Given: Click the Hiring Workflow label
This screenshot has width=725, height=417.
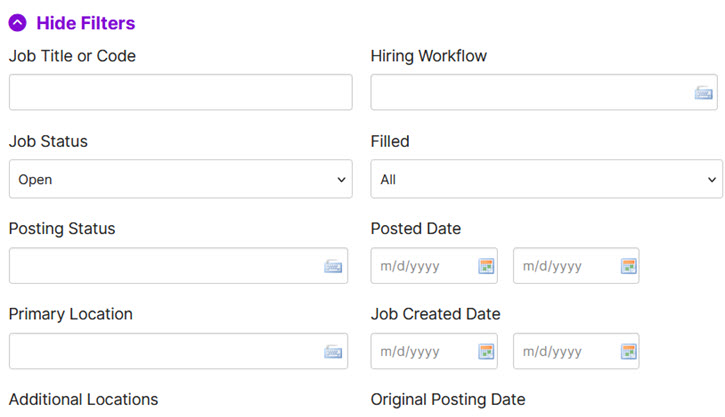Looking at the screenshot, I should coord(429,56).
